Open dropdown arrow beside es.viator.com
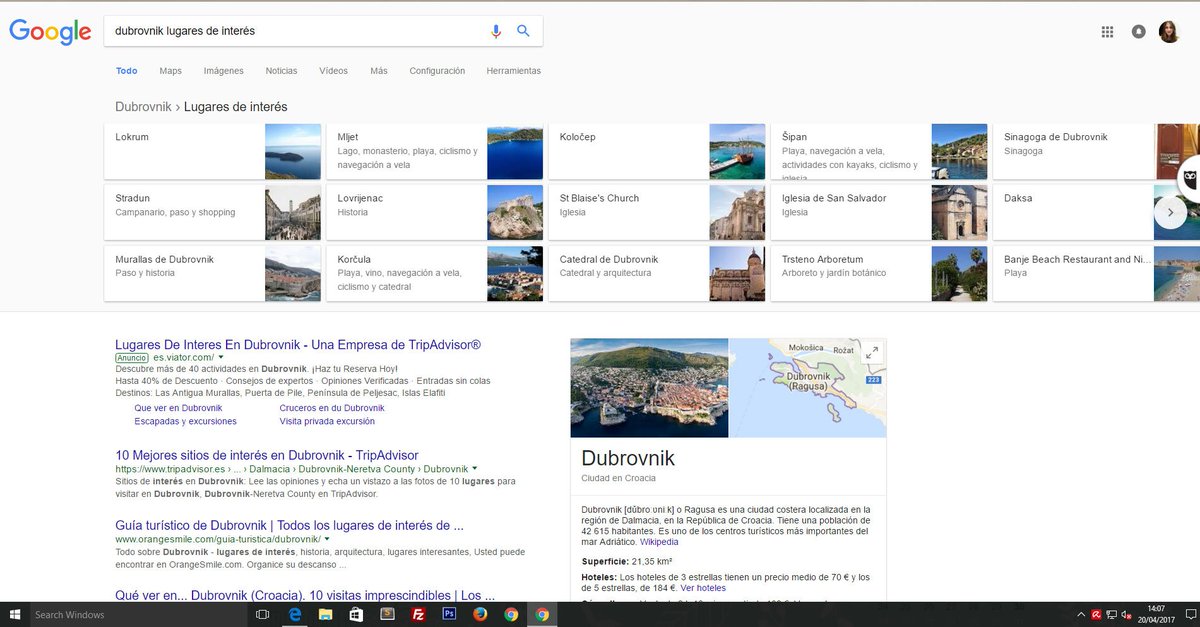This screenshot has width=1200, height=627. click(x=220, y=357)
